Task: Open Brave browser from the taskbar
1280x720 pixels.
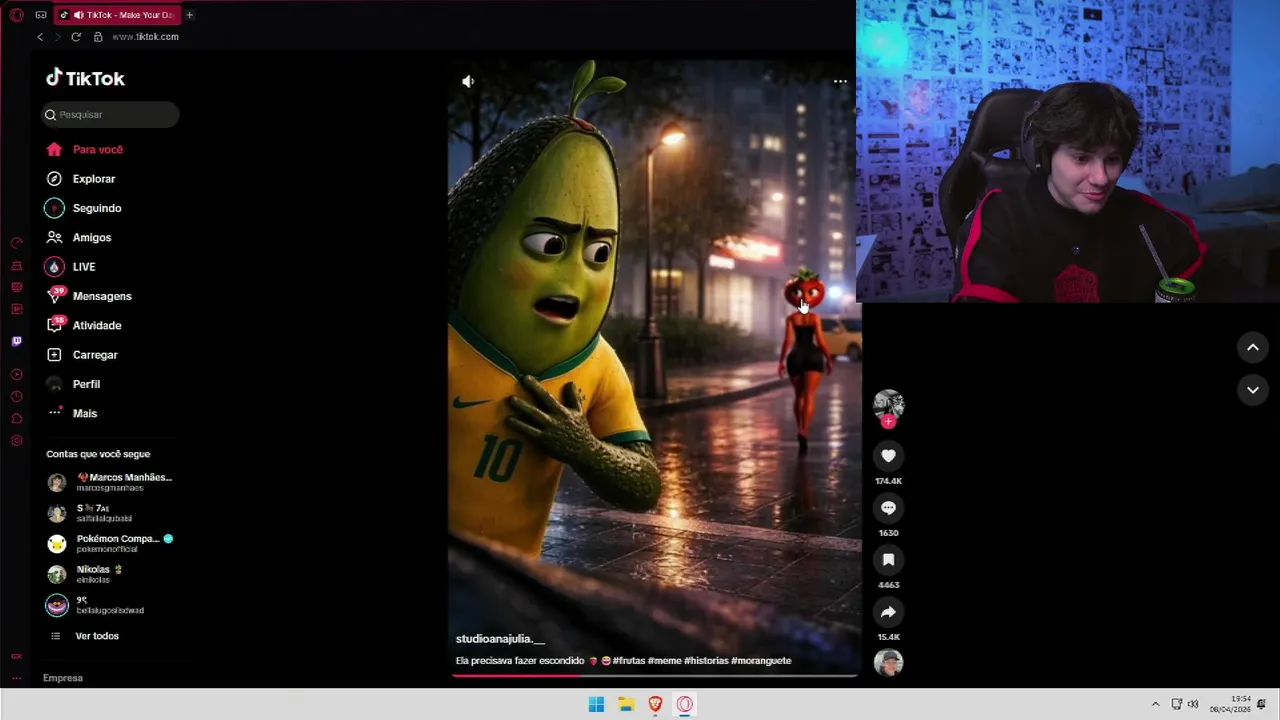Action: click(655, 705)
